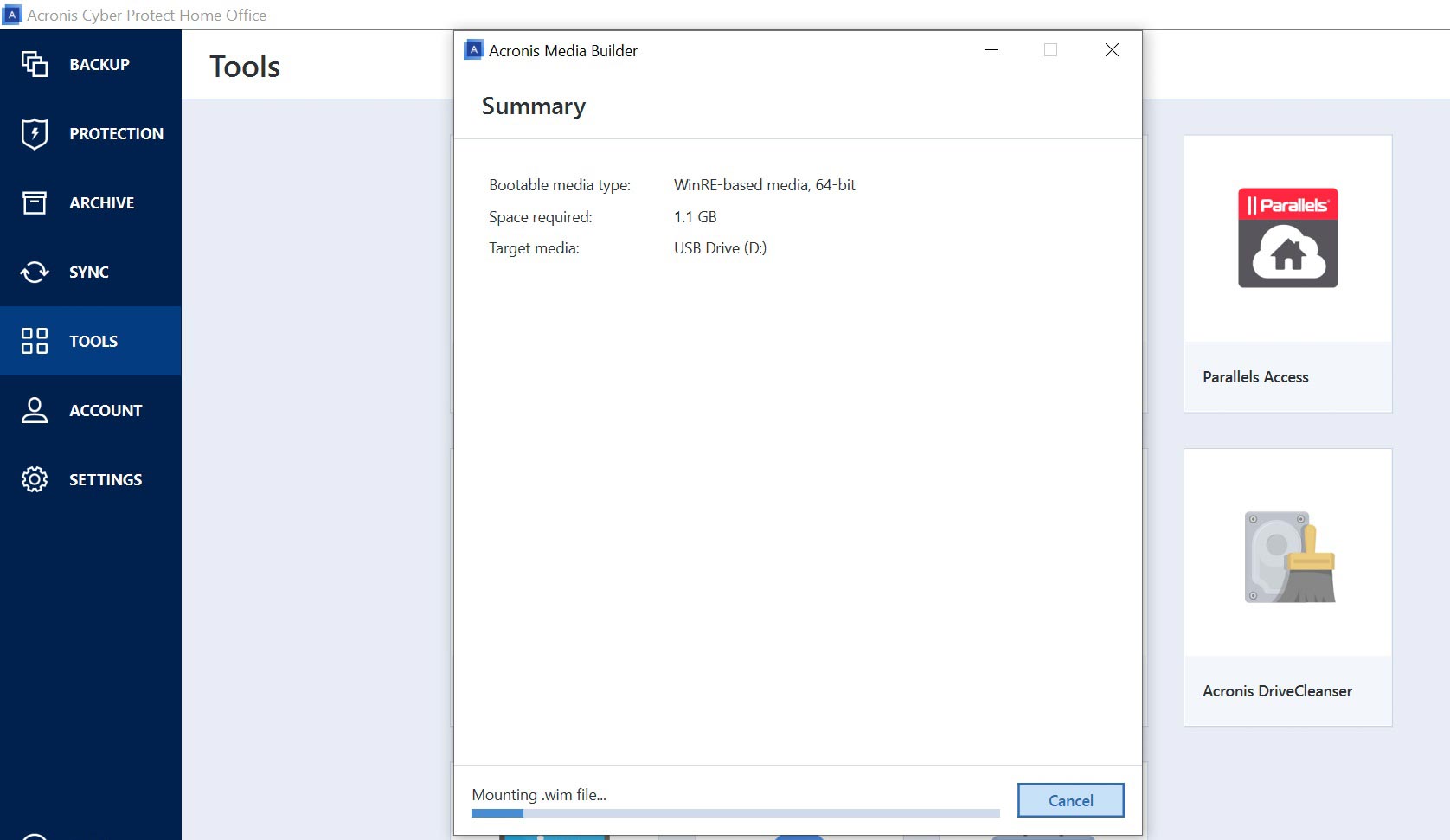Viewport: 1450px width, 840px height.
Task: Open the Archive box icon
Action: pos(35,202)
